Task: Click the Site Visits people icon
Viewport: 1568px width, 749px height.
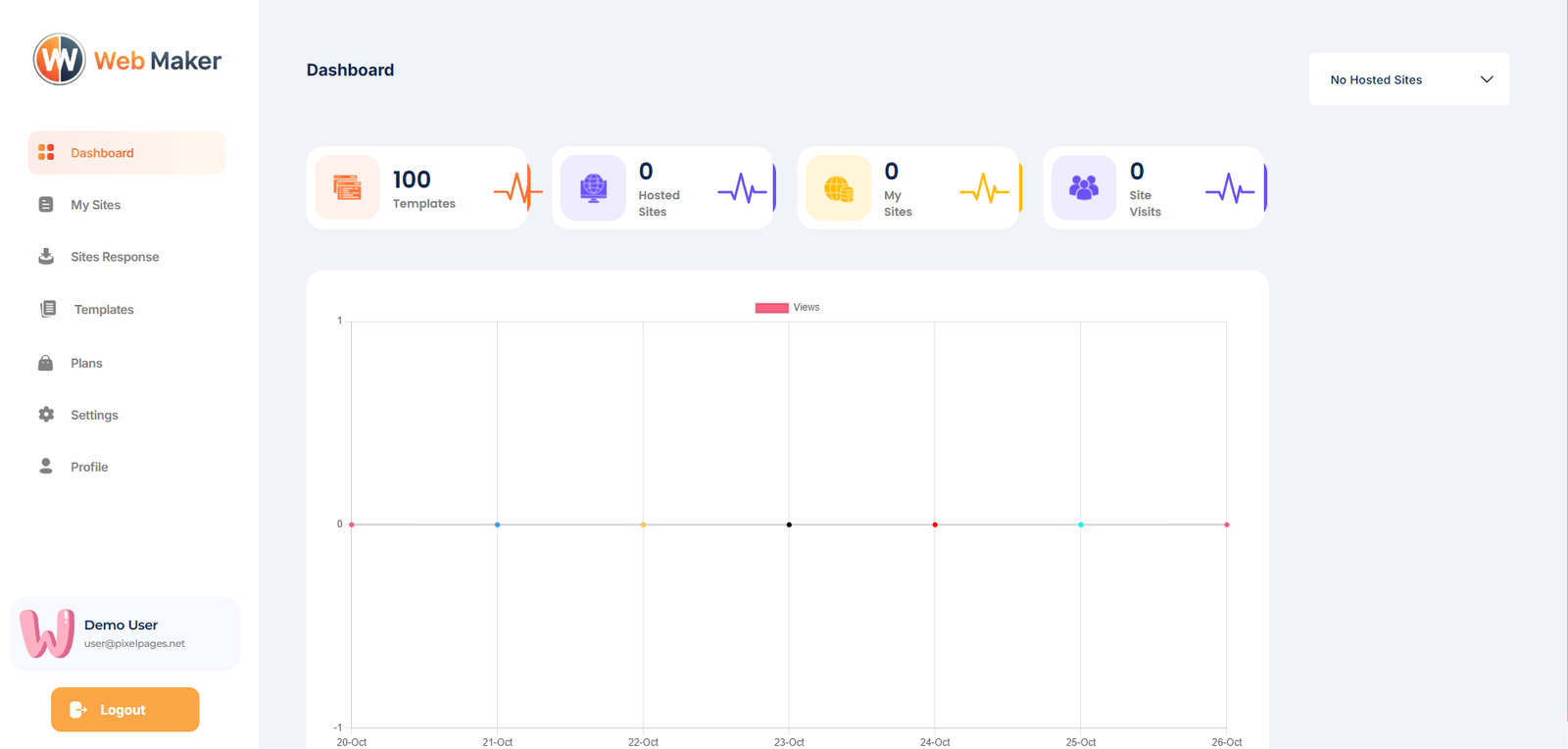Action: click(x=1083, y=187)
